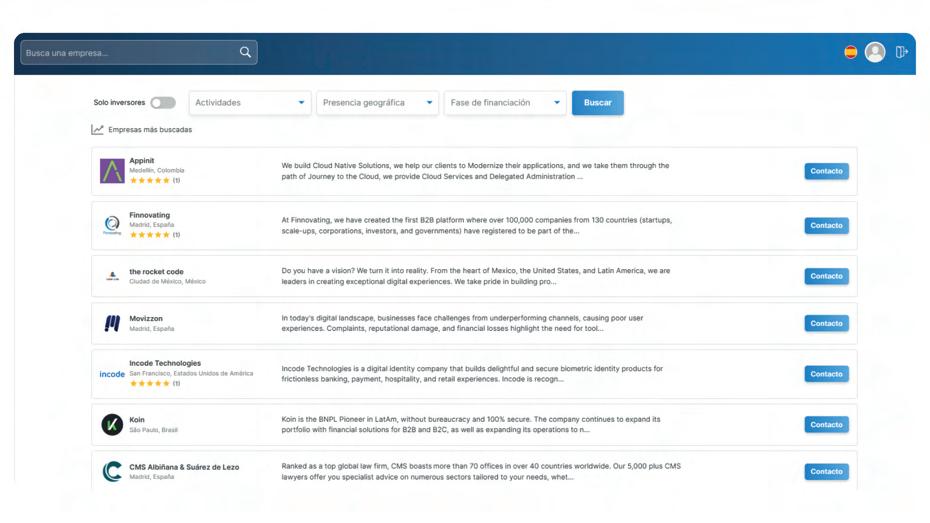Click Incode's digital identity description
The width and height of the screenshot is (930, 523).
tap(472, 374)
